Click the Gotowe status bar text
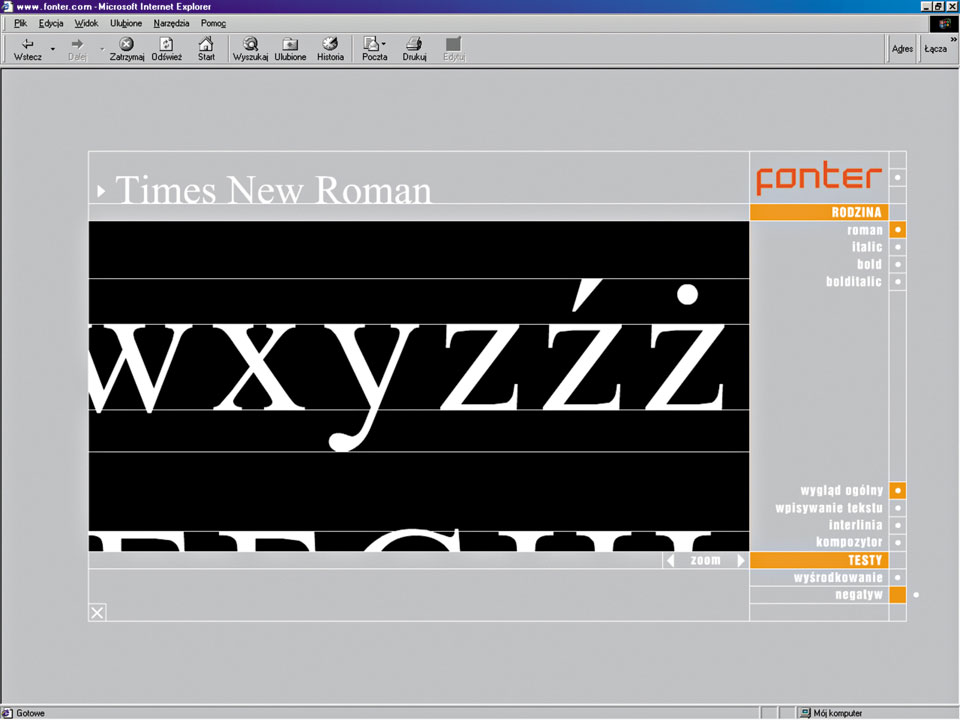 pos(30,713)
